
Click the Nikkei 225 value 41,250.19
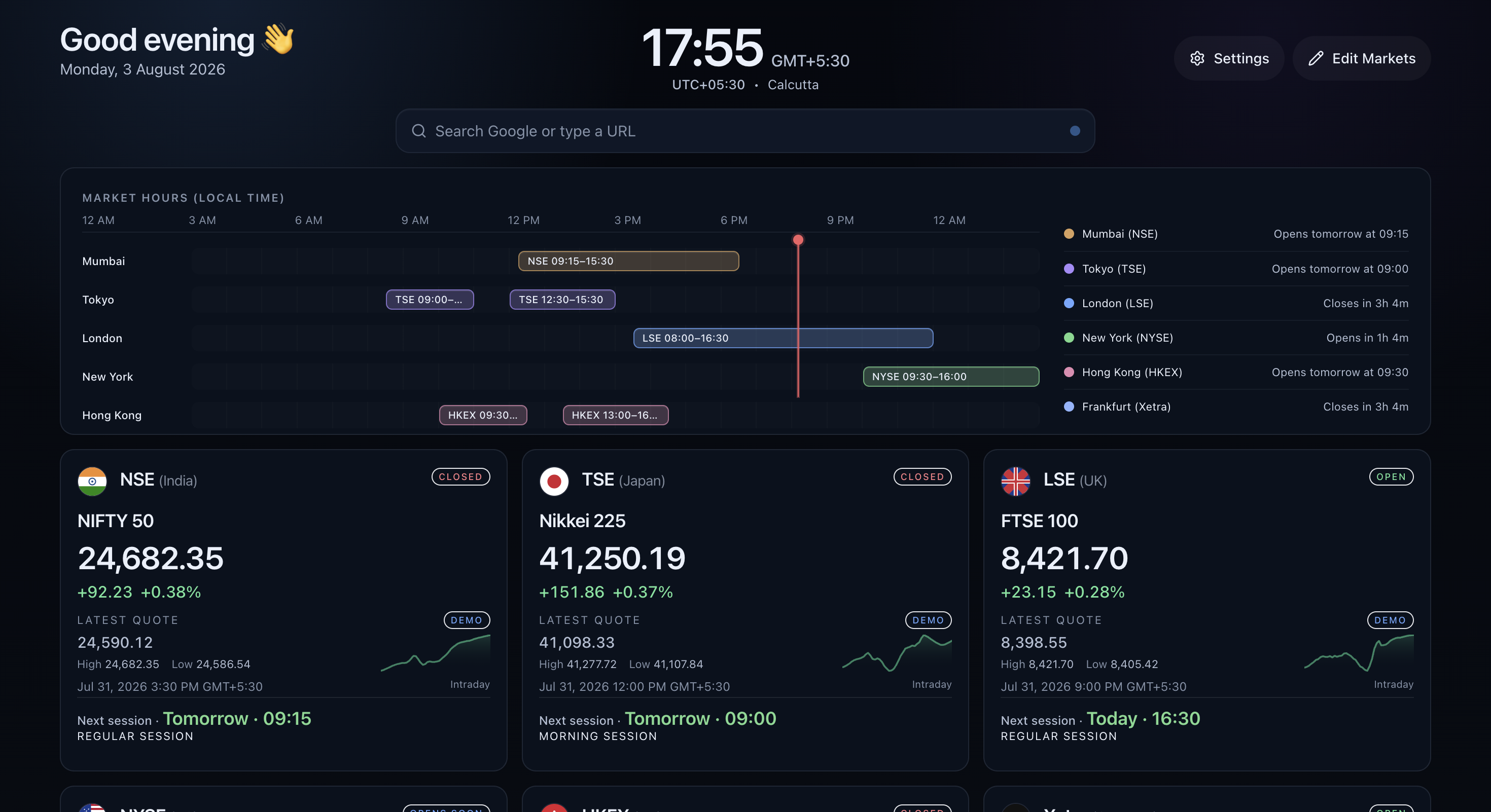[613, 559]
